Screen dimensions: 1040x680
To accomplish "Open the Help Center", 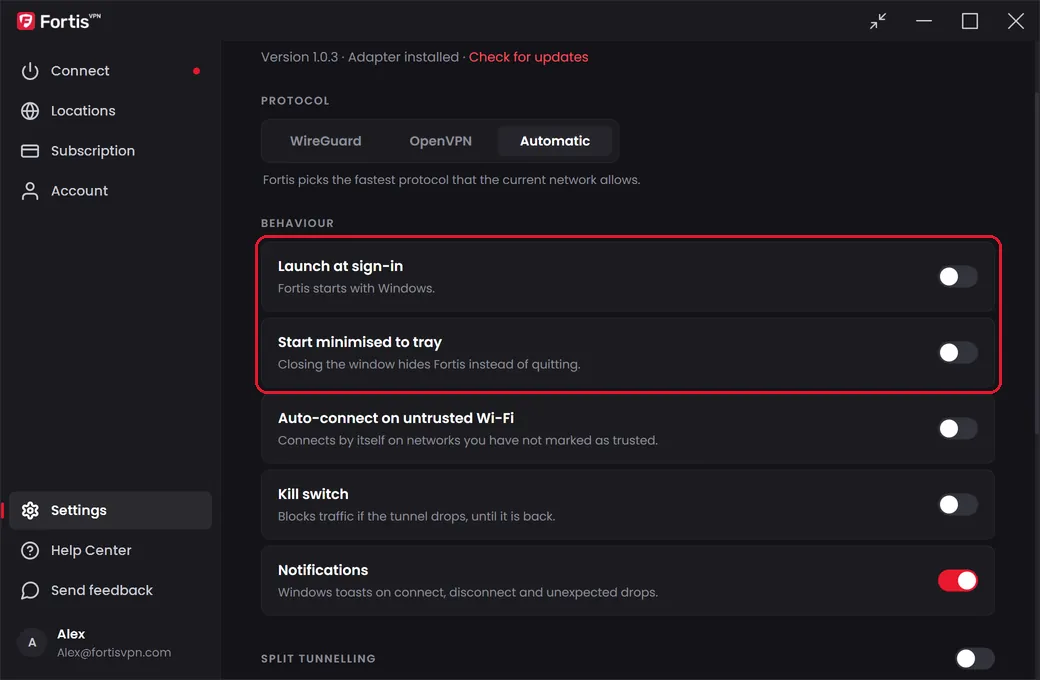I will click(x=111, y=550).
